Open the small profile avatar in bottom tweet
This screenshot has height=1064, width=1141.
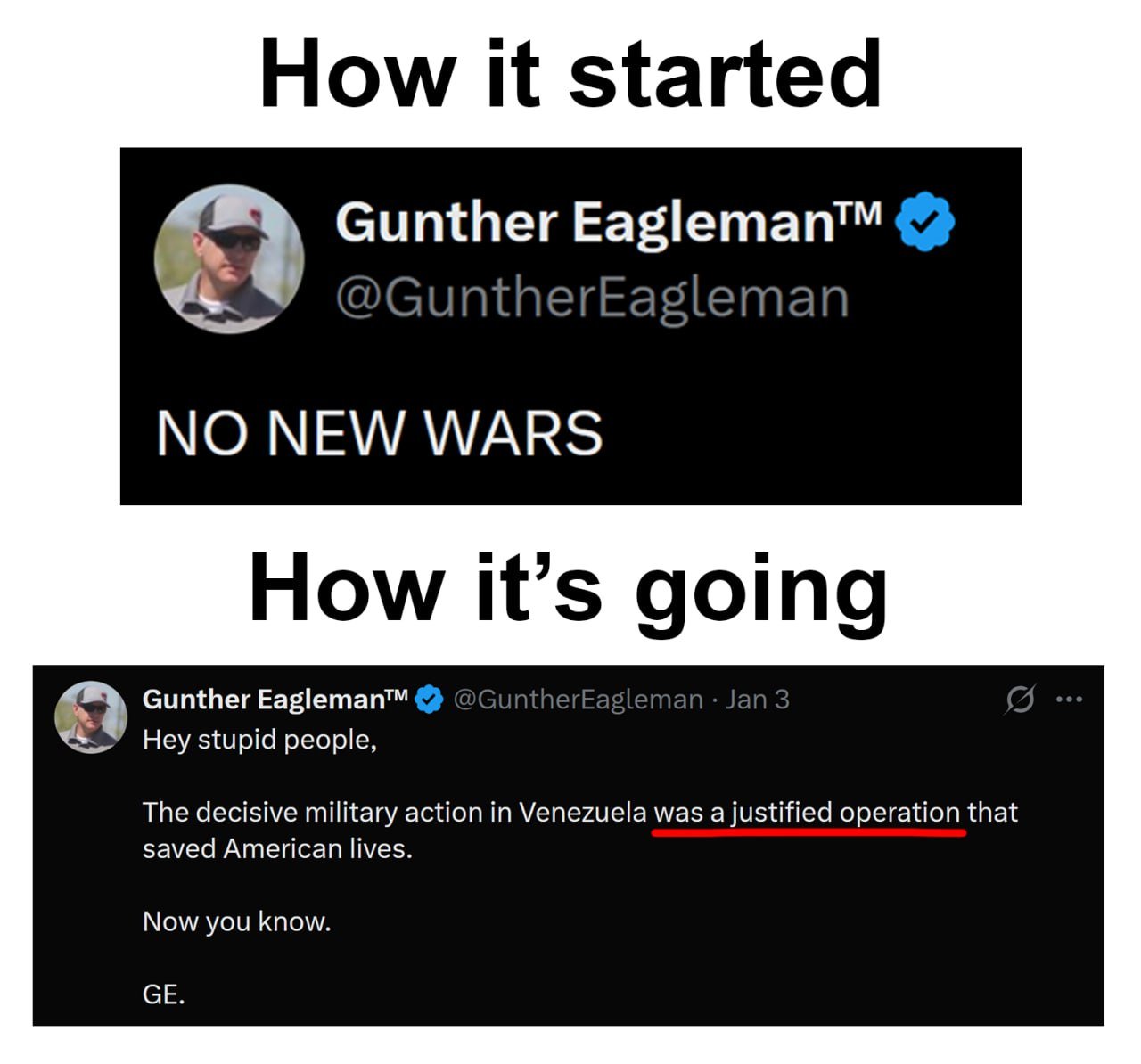[x=91, y=717]
